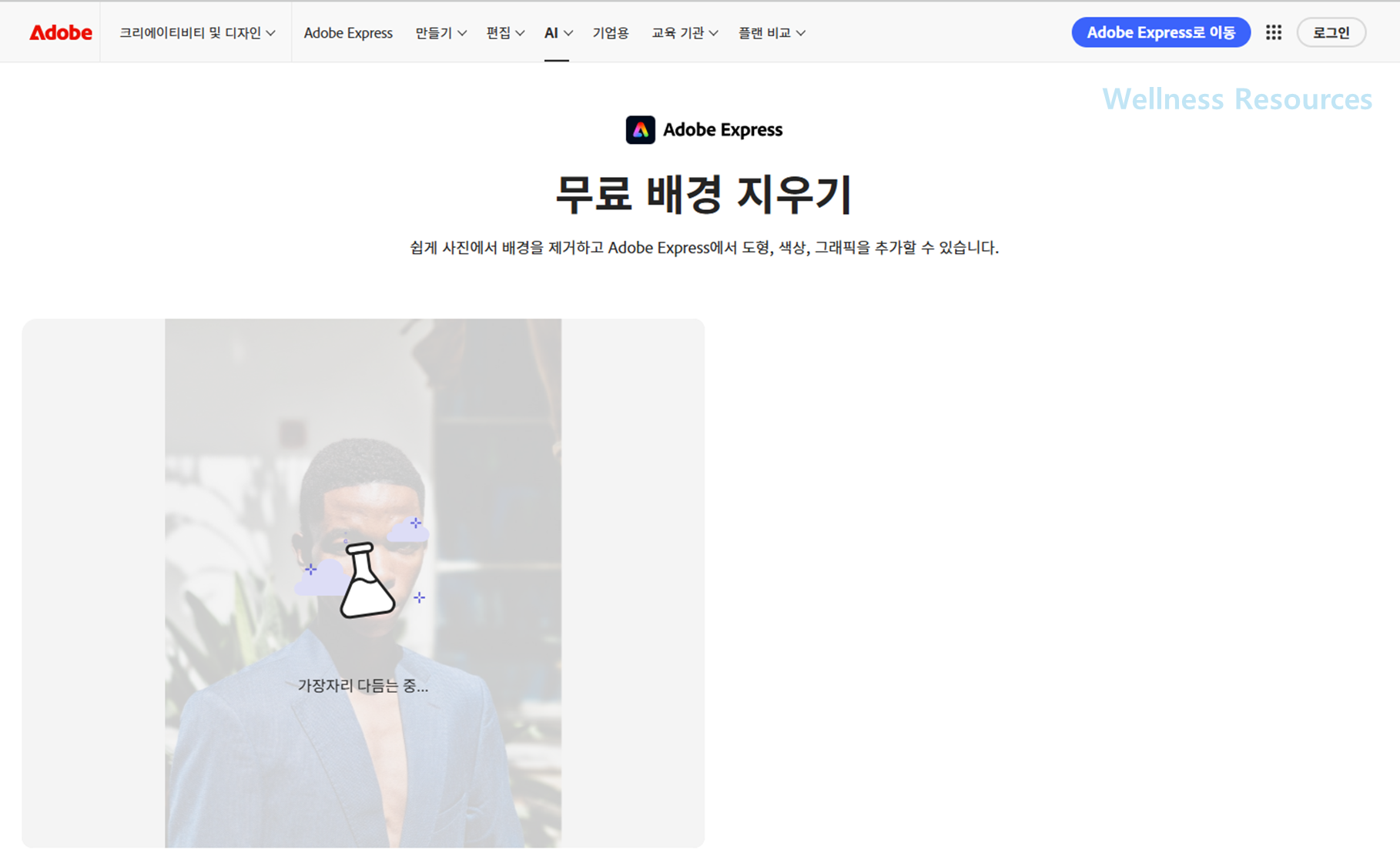The image size is (1400, 866).
Task: Expand the 플랜 비교 menu
Action: click(x=772, y=32)
